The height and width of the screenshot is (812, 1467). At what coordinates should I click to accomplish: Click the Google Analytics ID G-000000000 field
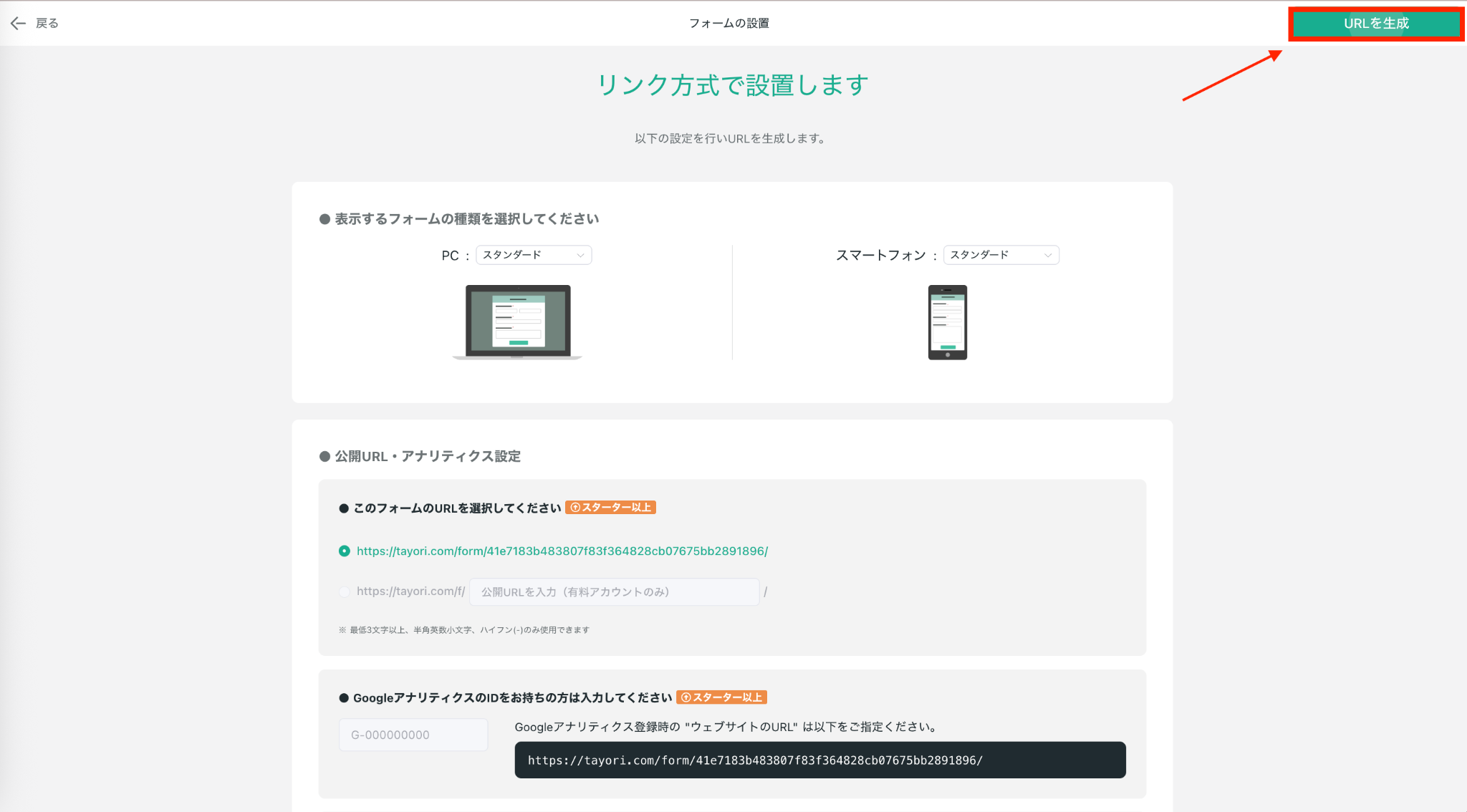(413, 735)
